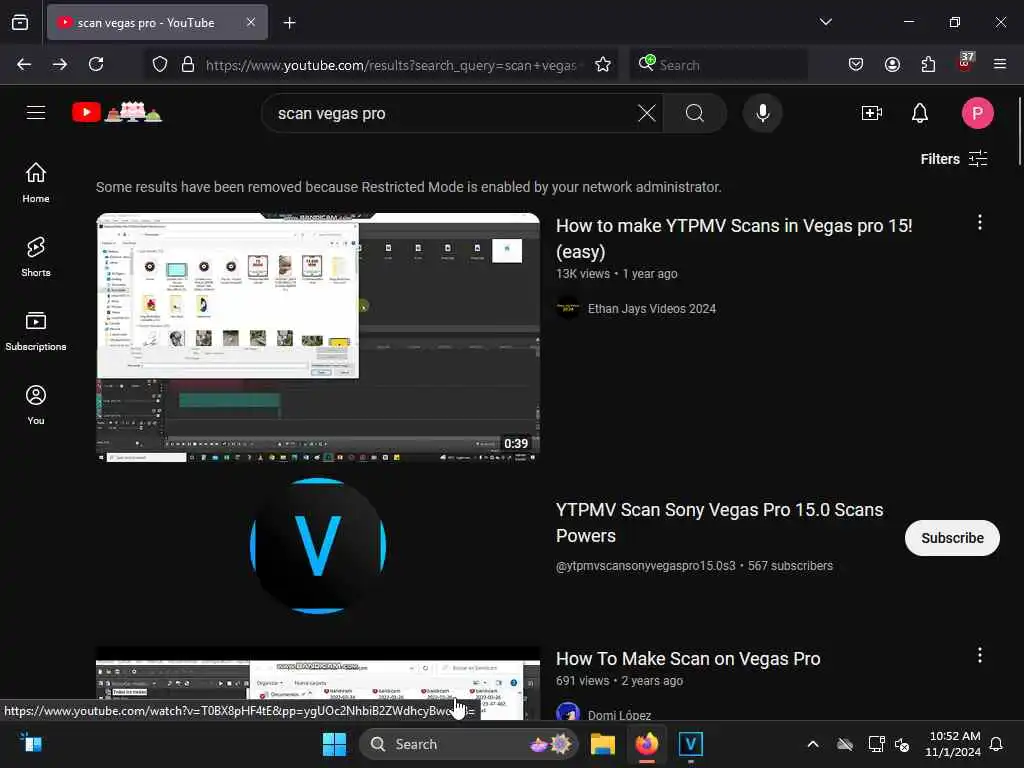Click the page vertical scrollbar
Screen dimensions: 1024x768
[x=1019, y=131]
